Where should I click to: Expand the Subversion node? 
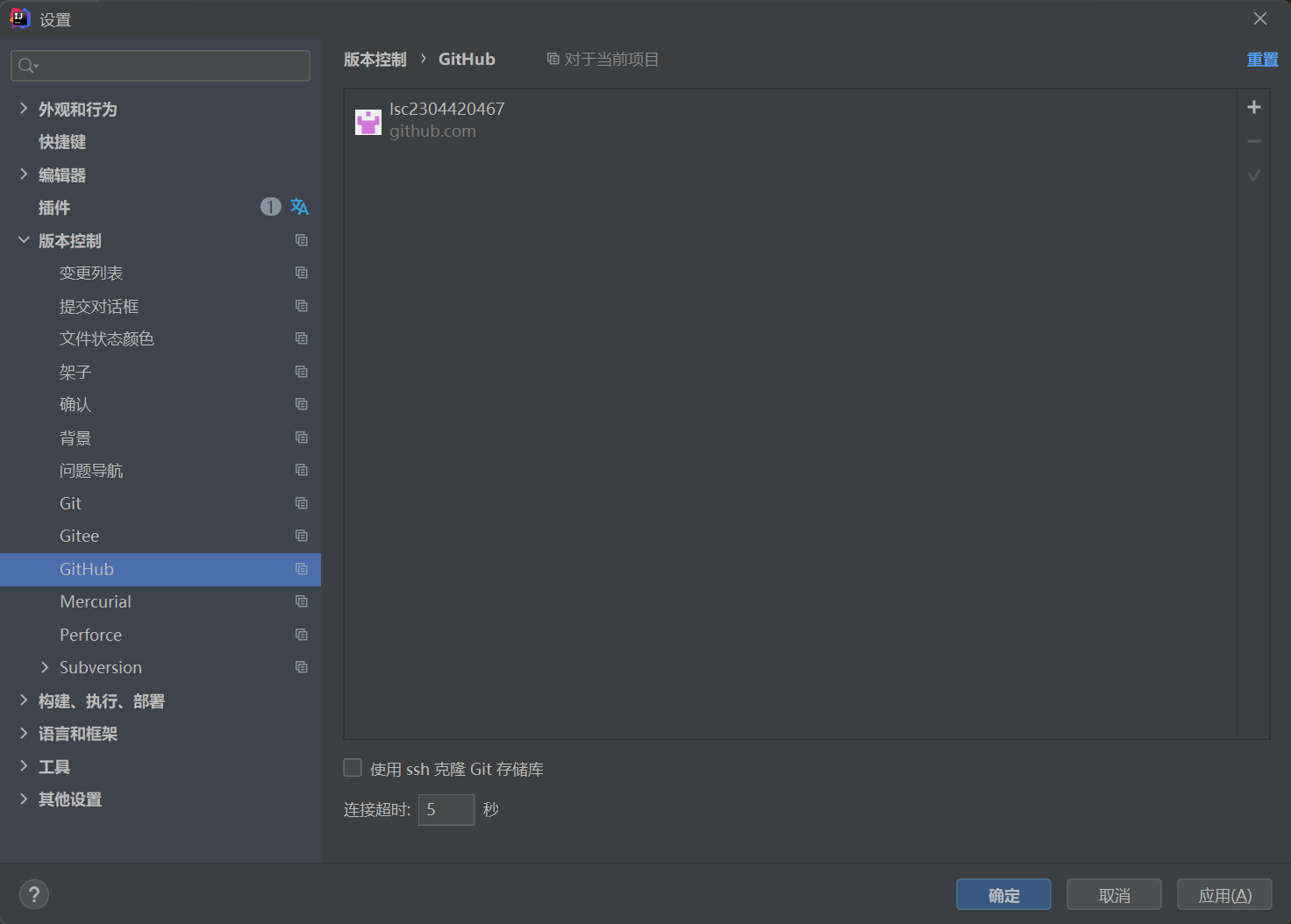pos(45,667)
